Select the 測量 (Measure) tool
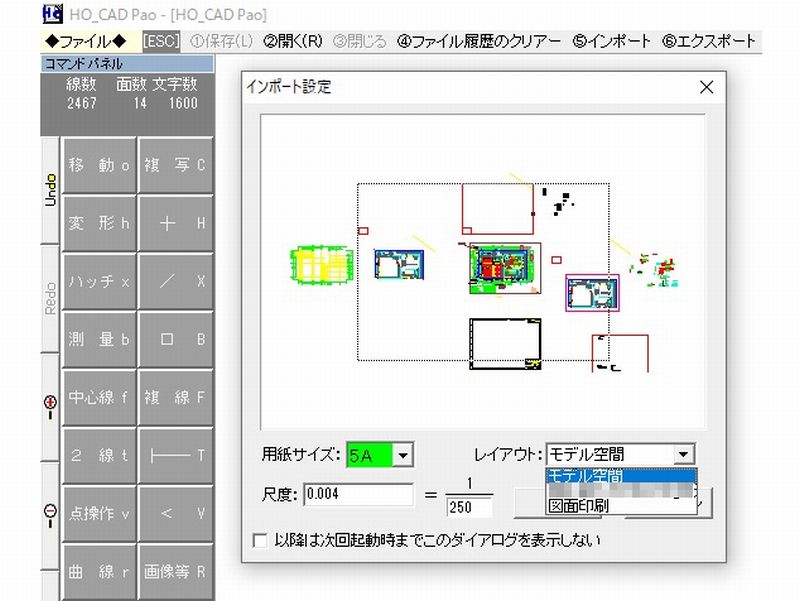 [99, 340]
